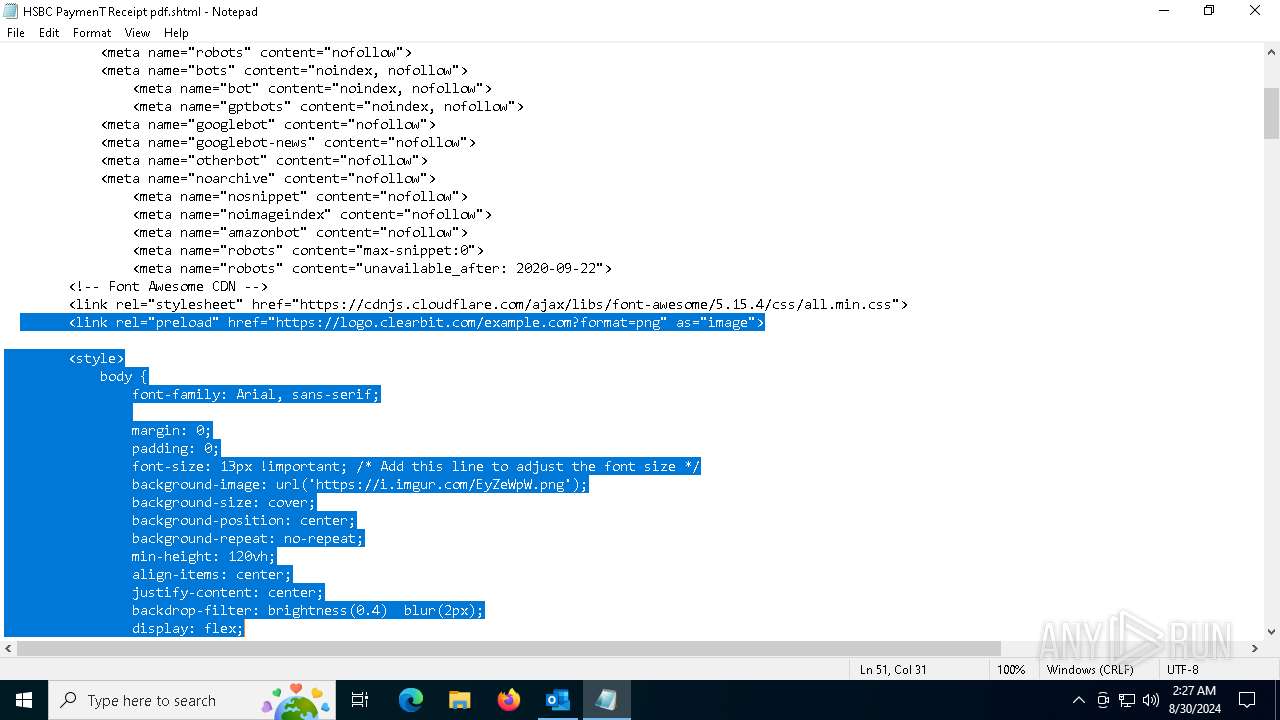Click the '<style>' tag line
Viewport: 1280px width, 720px height.
[96, 359]
